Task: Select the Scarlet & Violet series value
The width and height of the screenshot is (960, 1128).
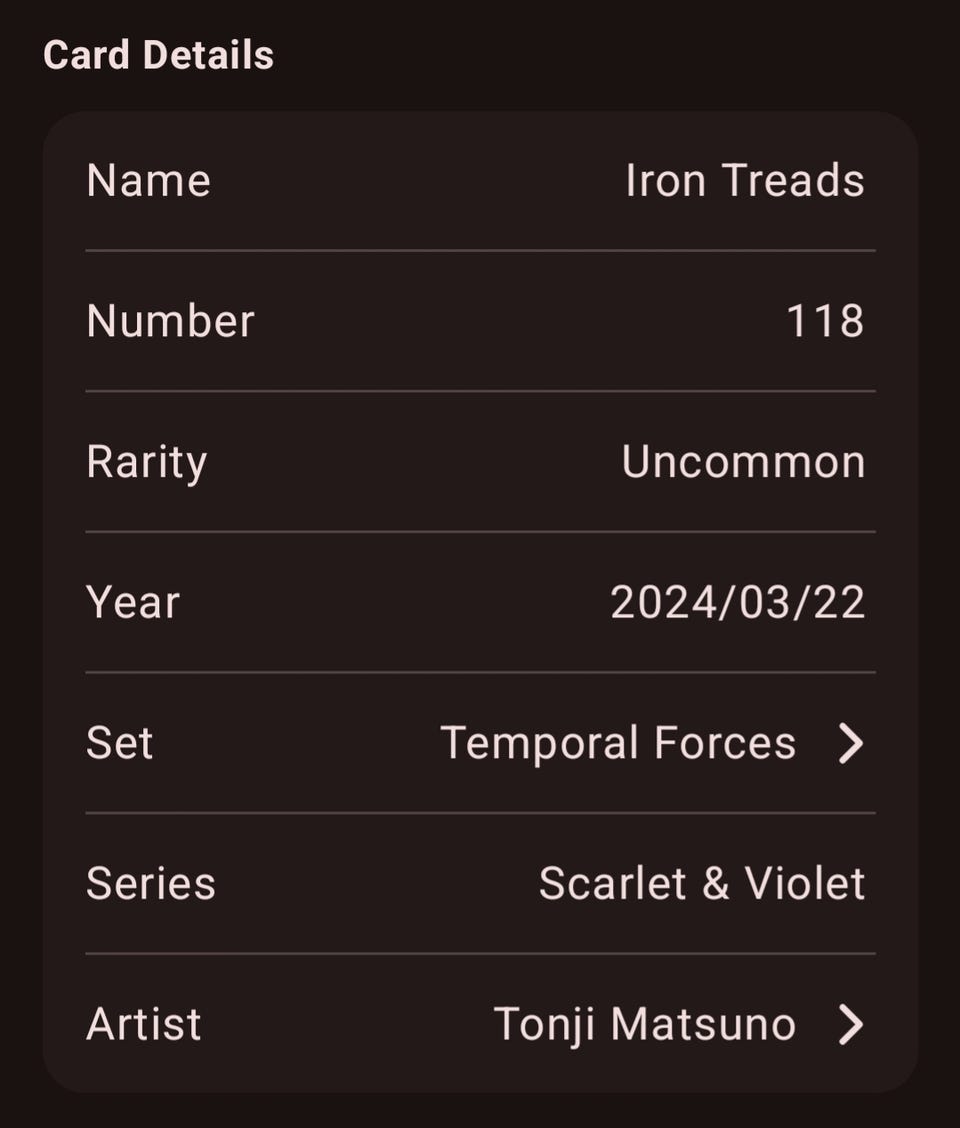Action: 701,884
